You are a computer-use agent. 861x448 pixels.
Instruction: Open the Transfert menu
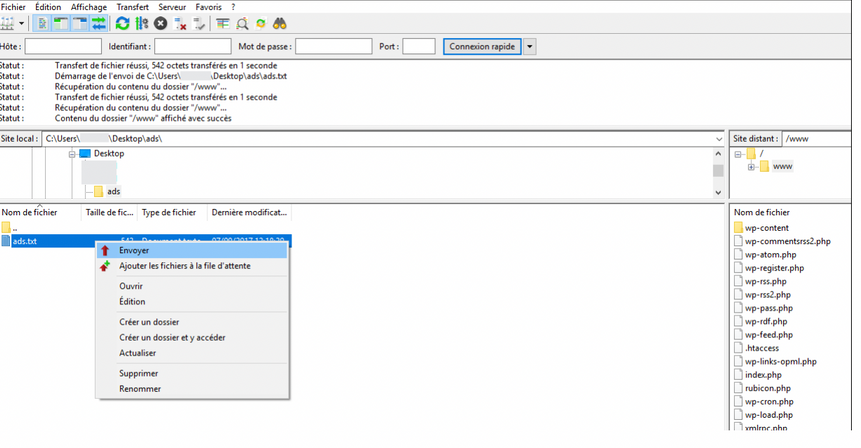(132, 7)
